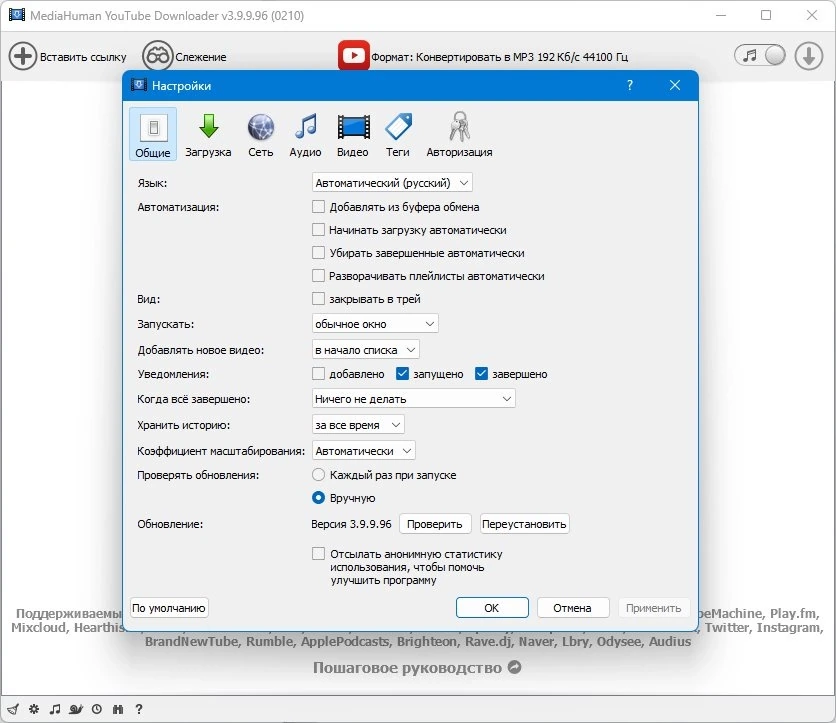Click the red YouTube format icon
Image resolution: width=836 pixels, height=723 pixels.
353,55
